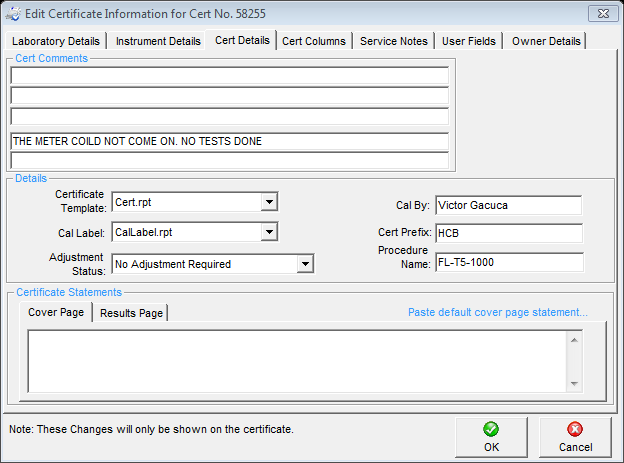This screenshot has width=624, height=463.
Task: Open the Adjustment Status dropdown
Action: pos(305,264)
